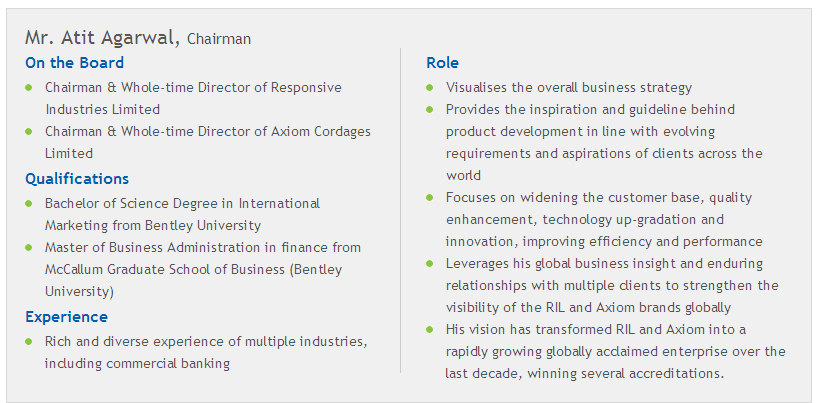
Task: Click green bullet beside 'Provides the inspiration'
Action: click(x=430, y=109)
